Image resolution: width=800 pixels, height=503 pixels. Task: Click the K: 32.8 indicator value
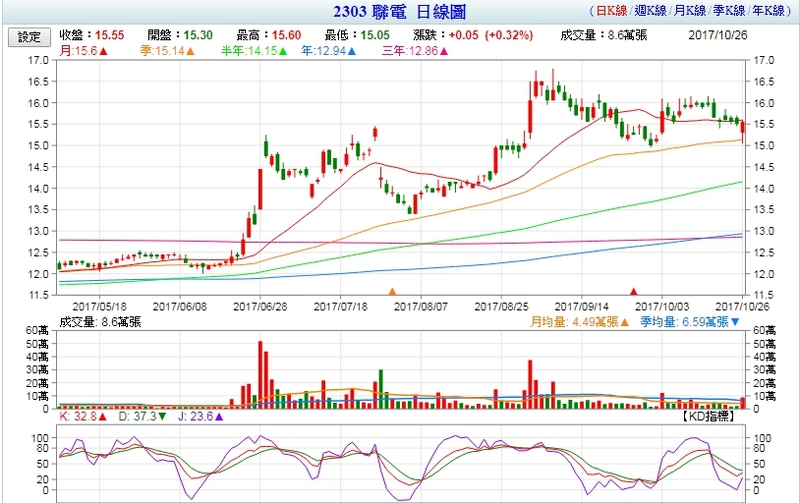[78, 417]
